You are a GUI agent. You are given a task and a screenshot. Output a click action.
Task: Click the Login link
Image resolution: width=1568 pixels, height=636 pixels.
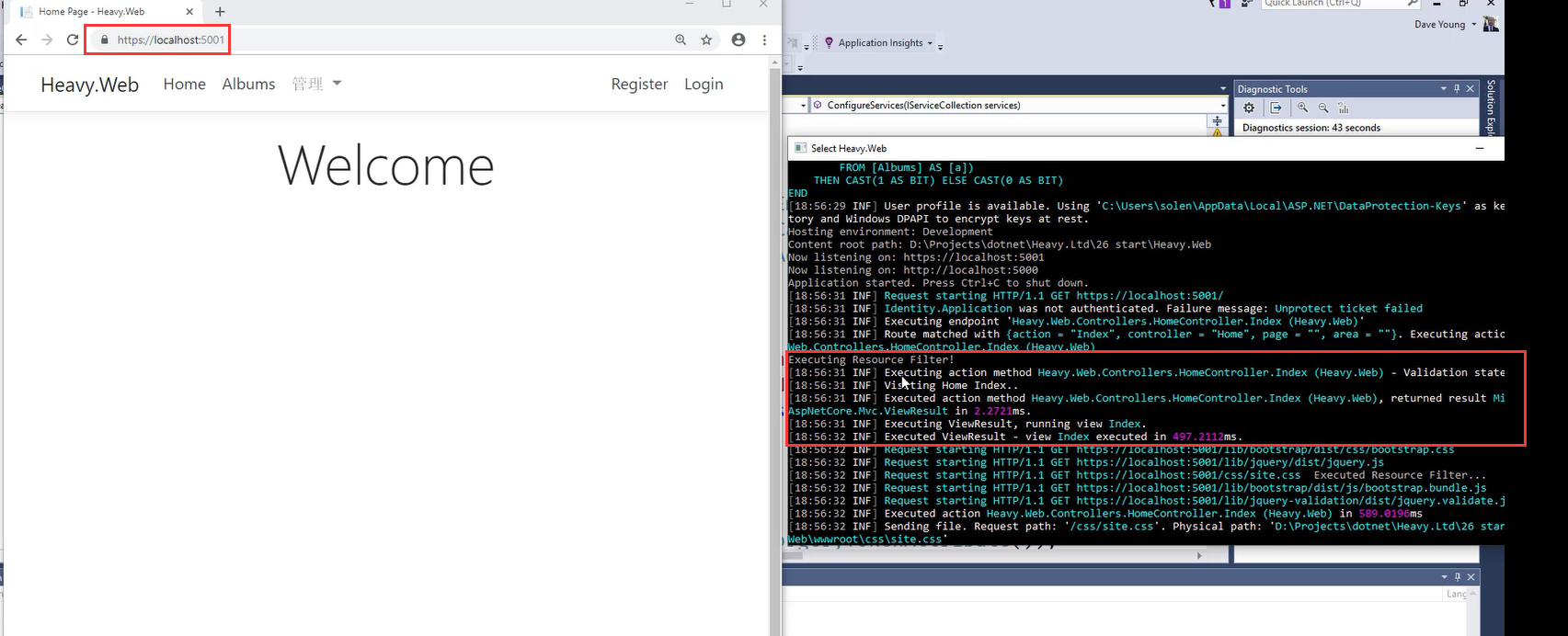(704, 84)
